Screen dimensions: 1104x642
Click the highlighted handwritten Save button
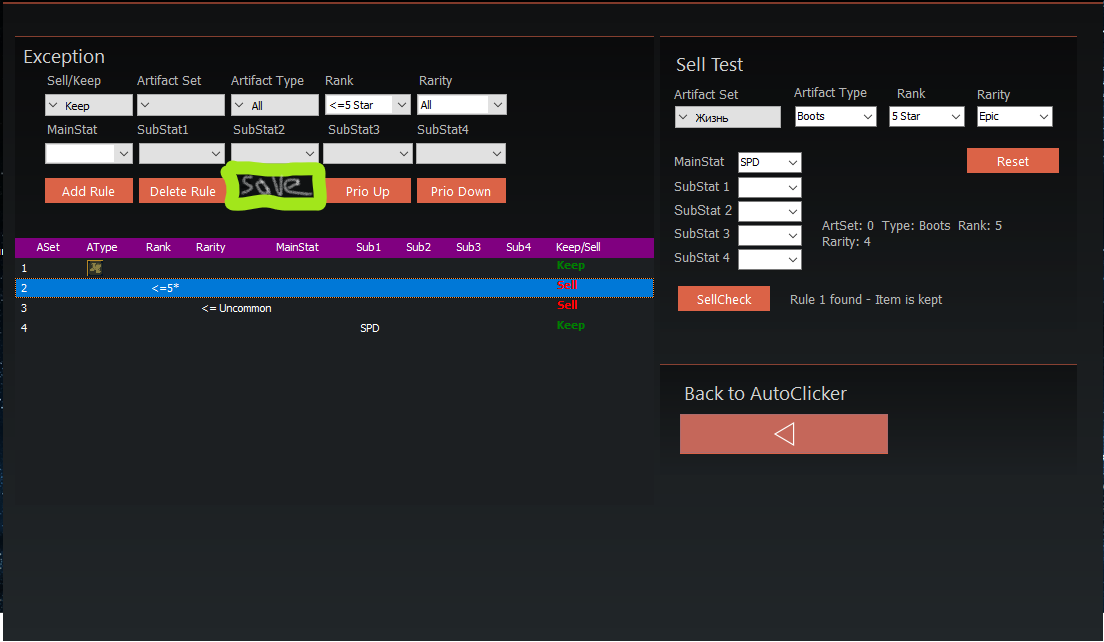pos(274,188)
